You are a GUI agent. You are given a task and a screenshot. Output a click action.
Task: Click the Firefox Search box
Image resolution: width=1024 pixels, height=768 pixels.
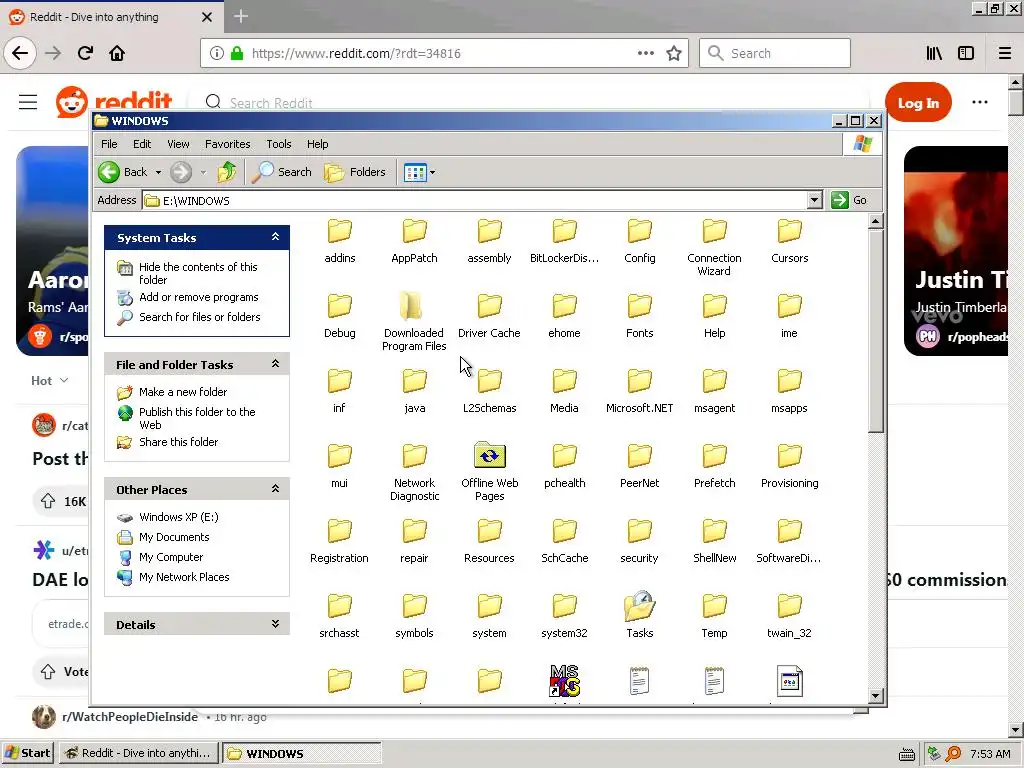pyautogui.click(x=775, y=53)
